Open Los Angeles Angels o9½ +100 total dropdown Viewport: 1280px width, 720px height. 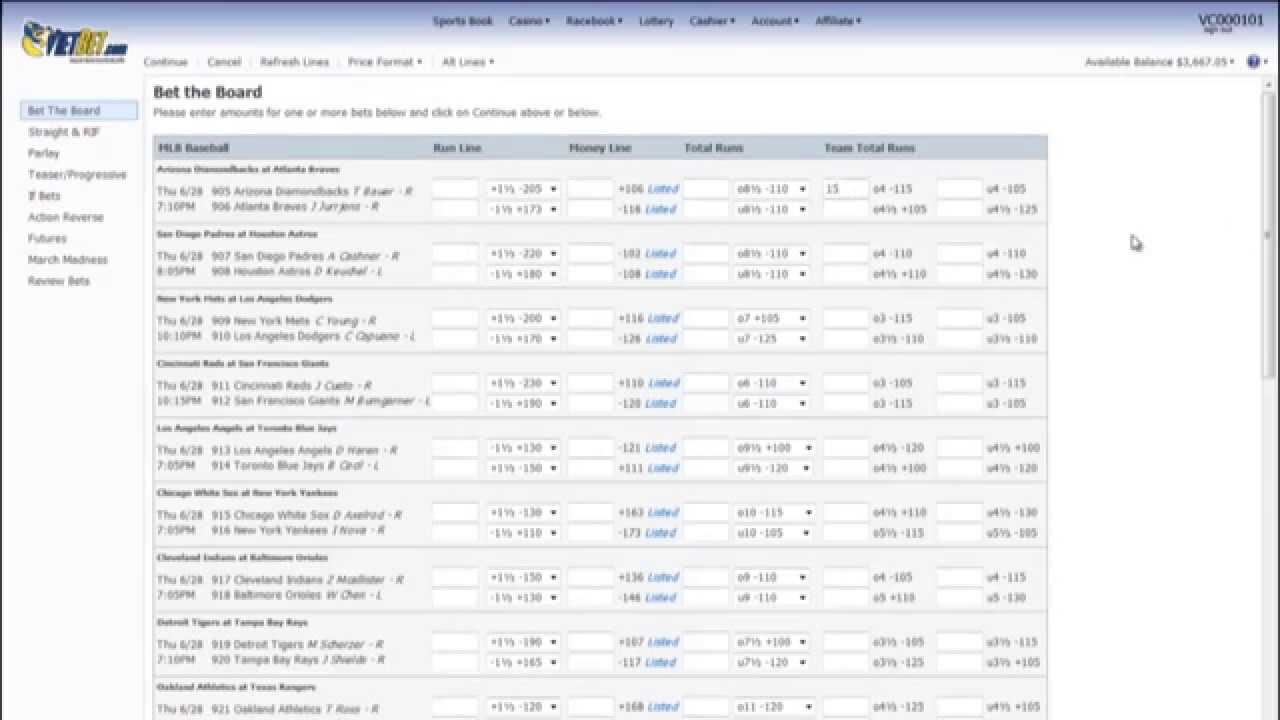(x=775, y=448)
